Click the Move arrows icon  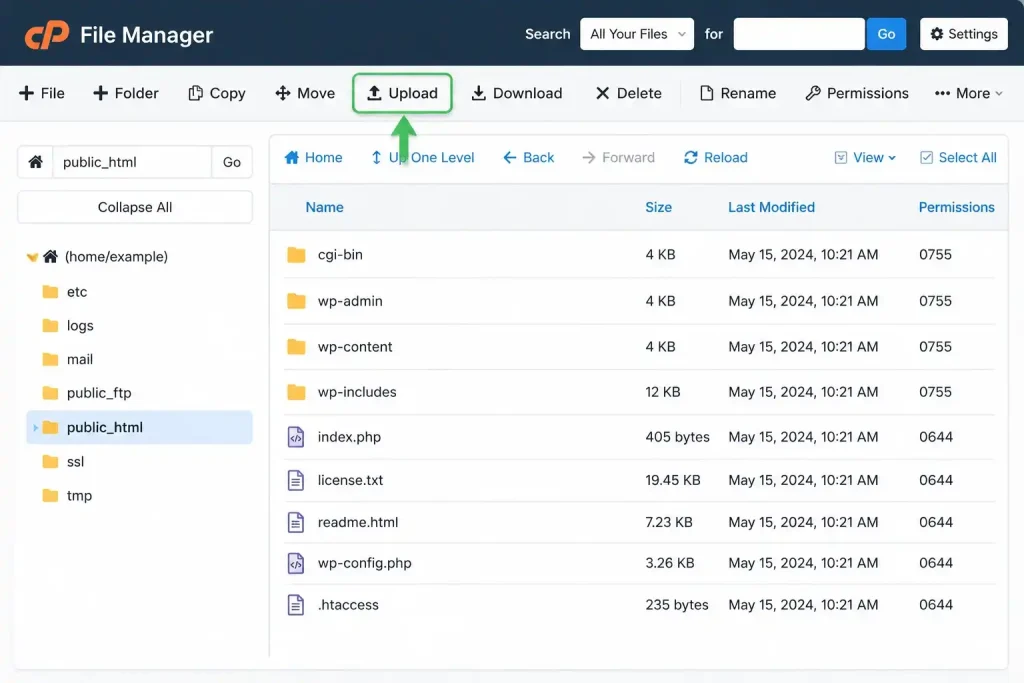point(283,93)
